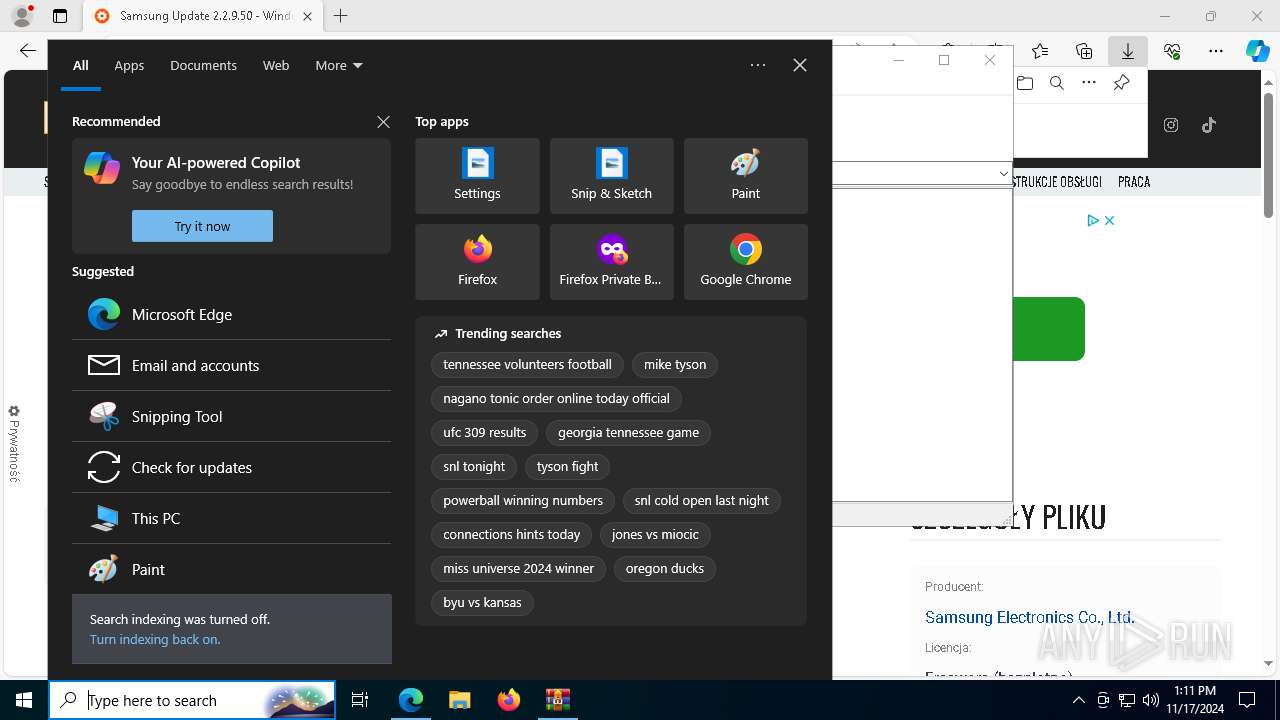
Task: Select jones vs miocic search
Action: point(655,535)
